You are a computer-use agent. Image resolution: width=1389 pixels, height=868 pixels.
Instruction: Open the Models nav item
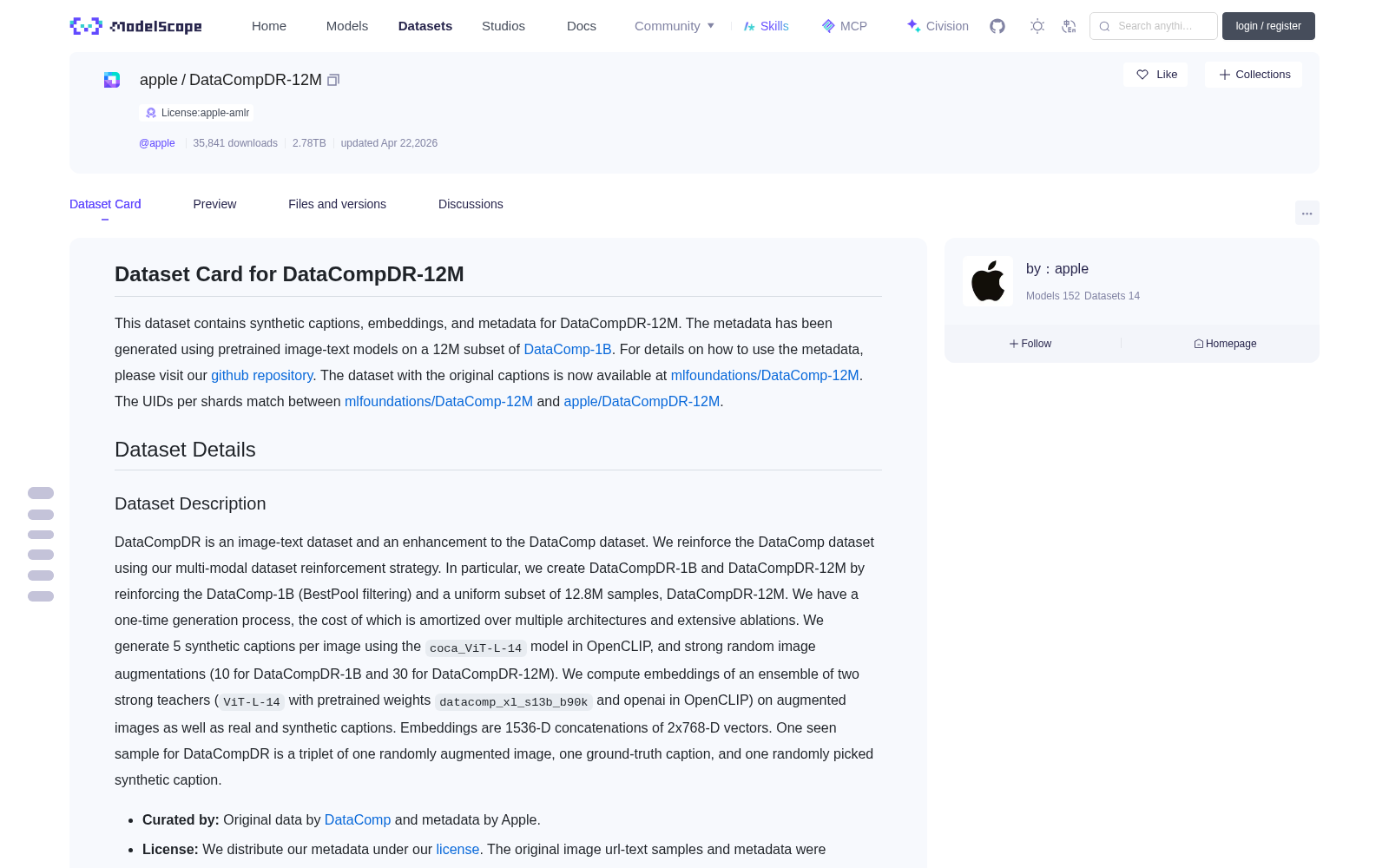347,26
